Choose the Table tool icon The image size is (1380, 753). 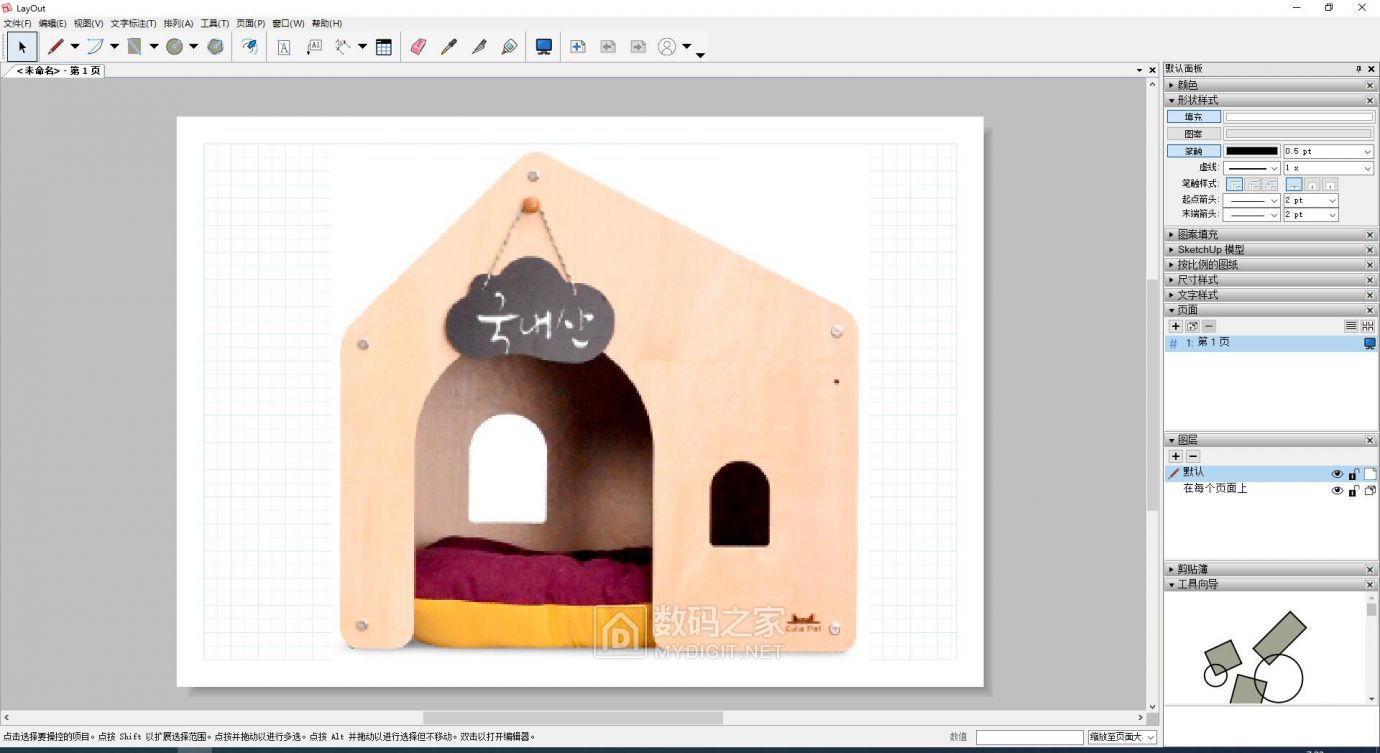pyautogui.click(x=384, y=47)
